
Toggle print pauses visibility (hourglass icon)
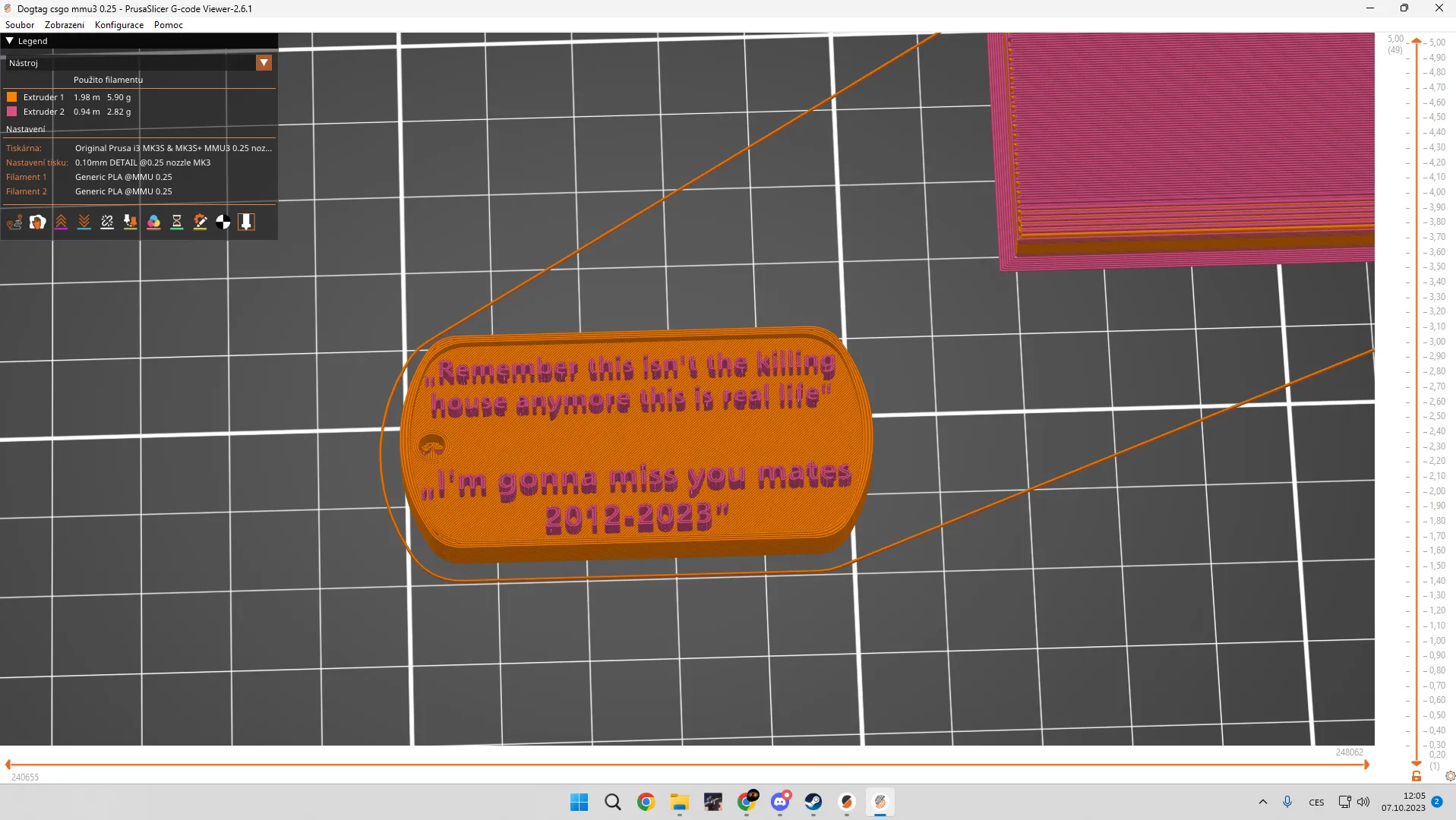pyautogui.click(x=177, y=222)
